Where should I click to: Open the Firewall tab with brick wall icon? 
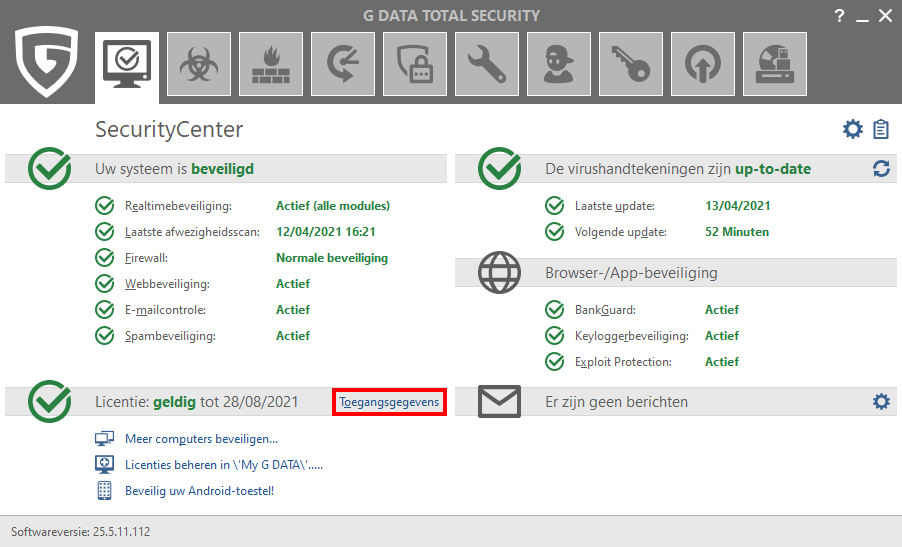271,64
